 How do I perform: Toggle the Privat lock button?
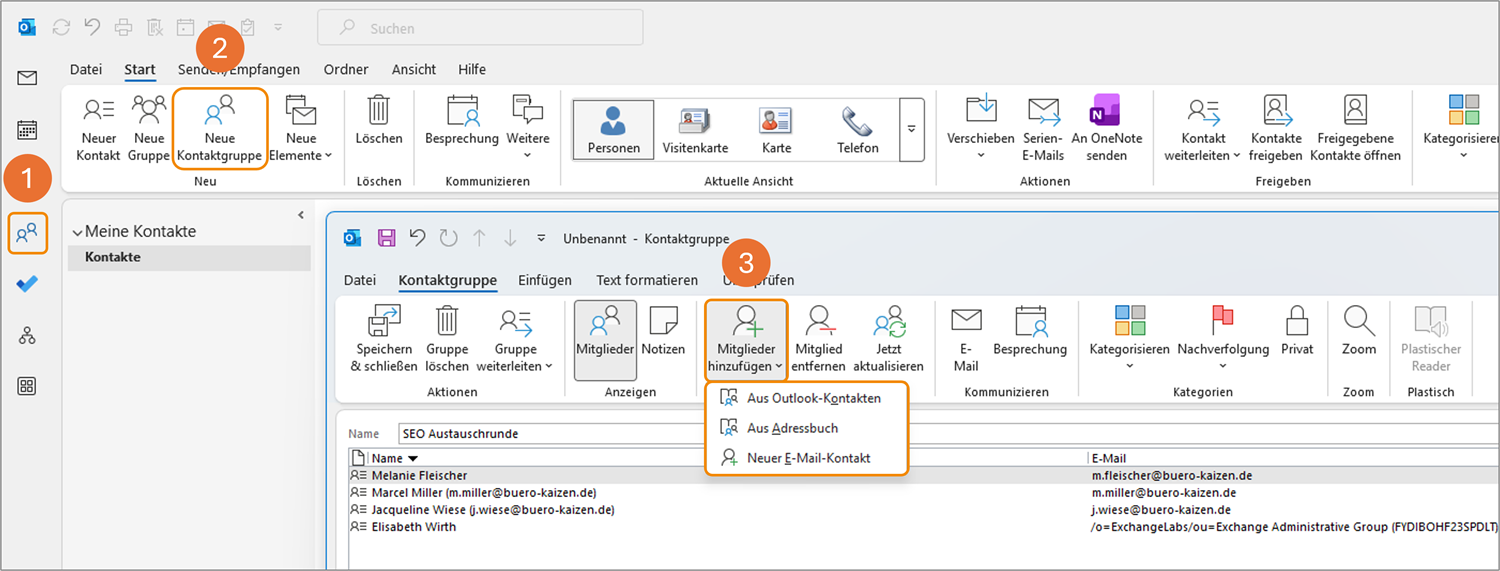click(x=1297, y=332)
